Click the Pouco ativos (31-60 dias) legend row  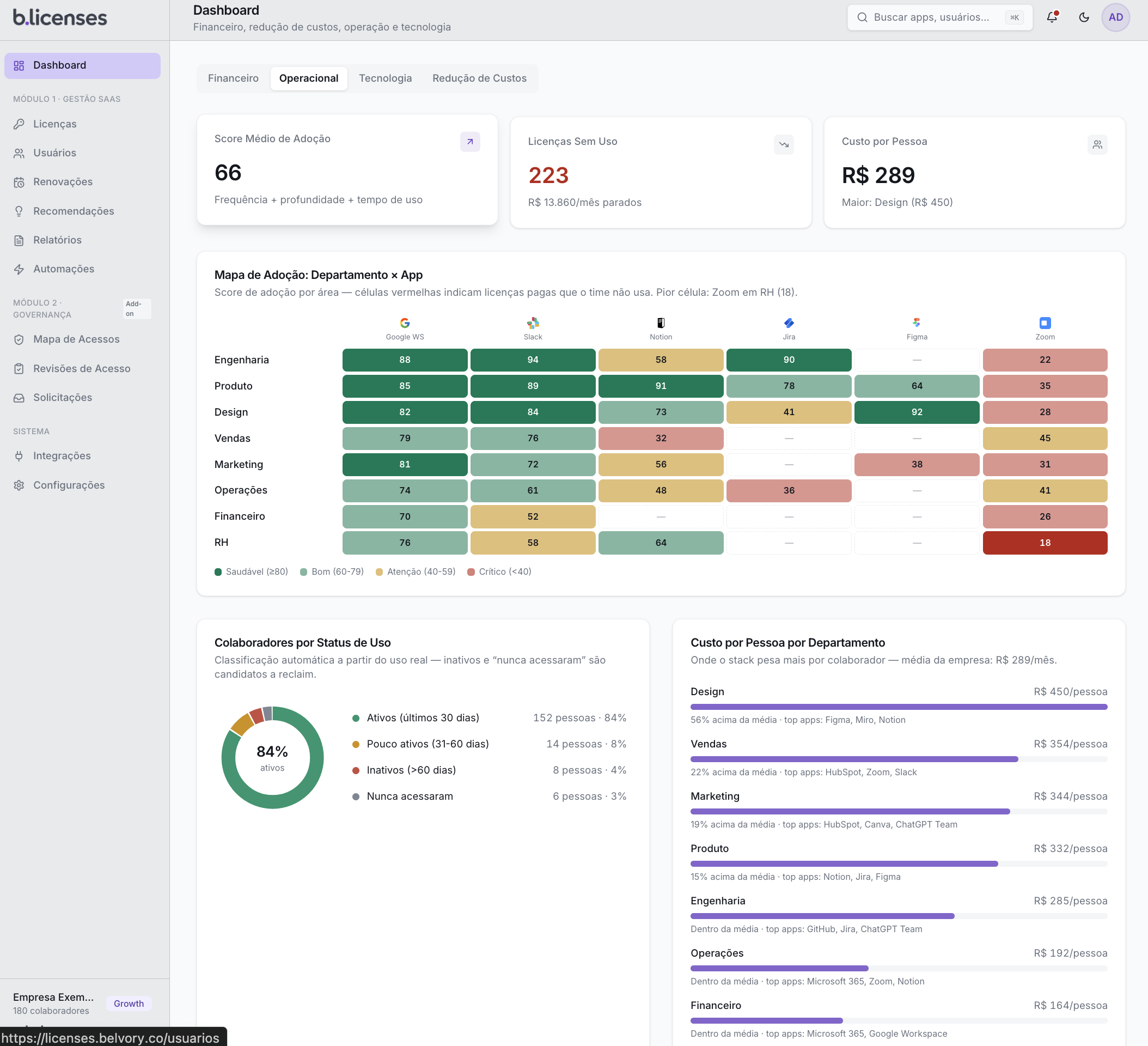(x=489, y=744)
